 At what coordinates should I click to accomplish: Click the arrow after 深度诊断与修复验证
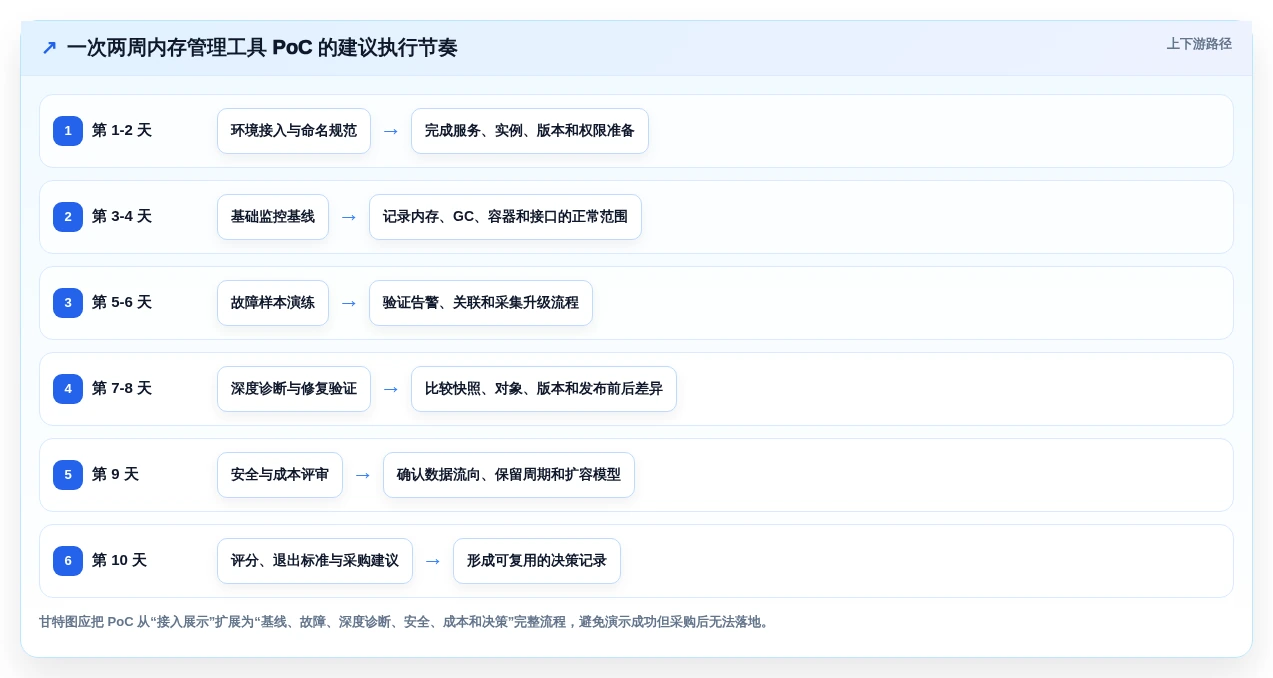(x=391, y=389)
